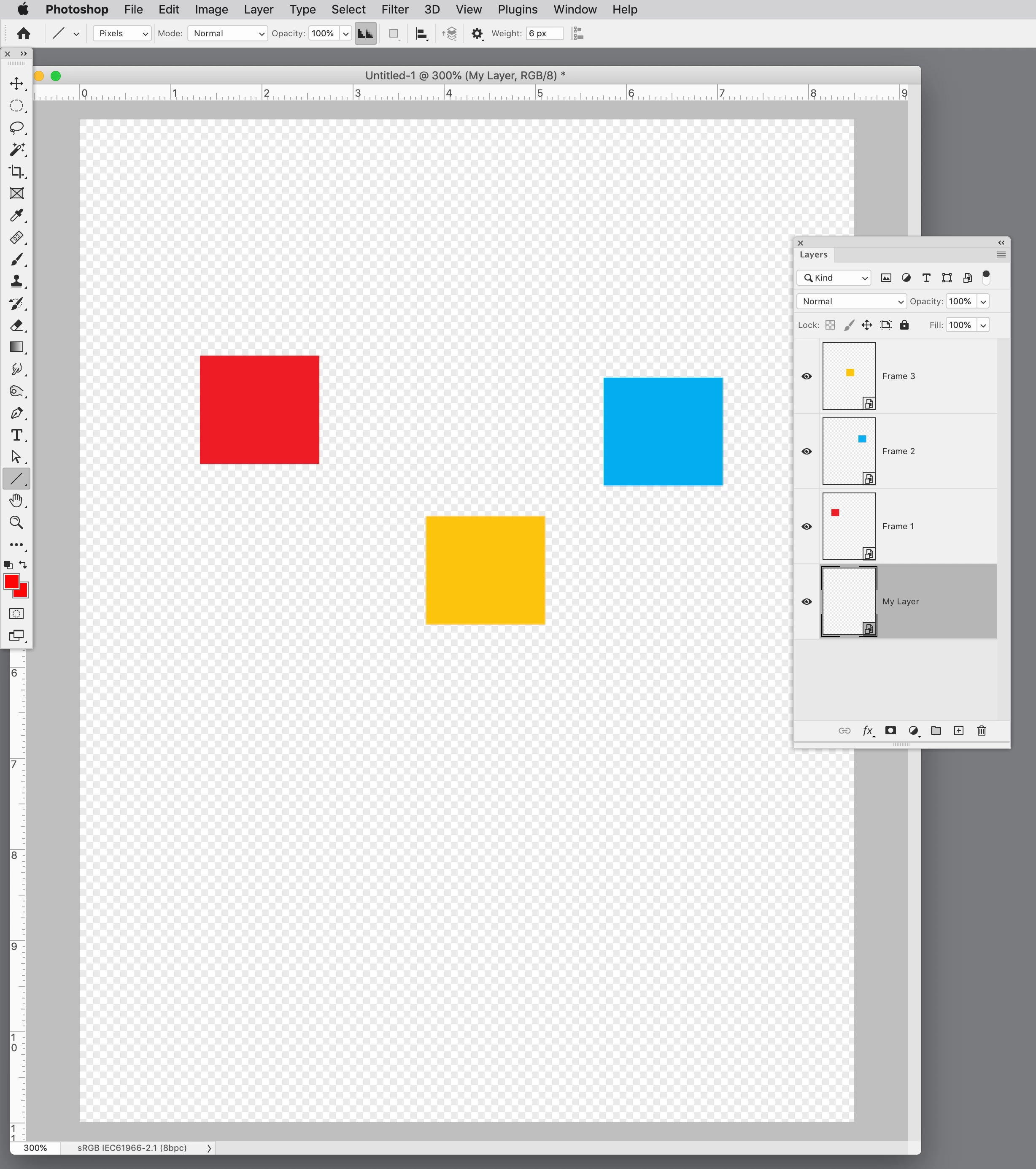This screenshot has width=1036, height=1169.
Task: Click the delete layer trash icon
Action: click(981, 731)
